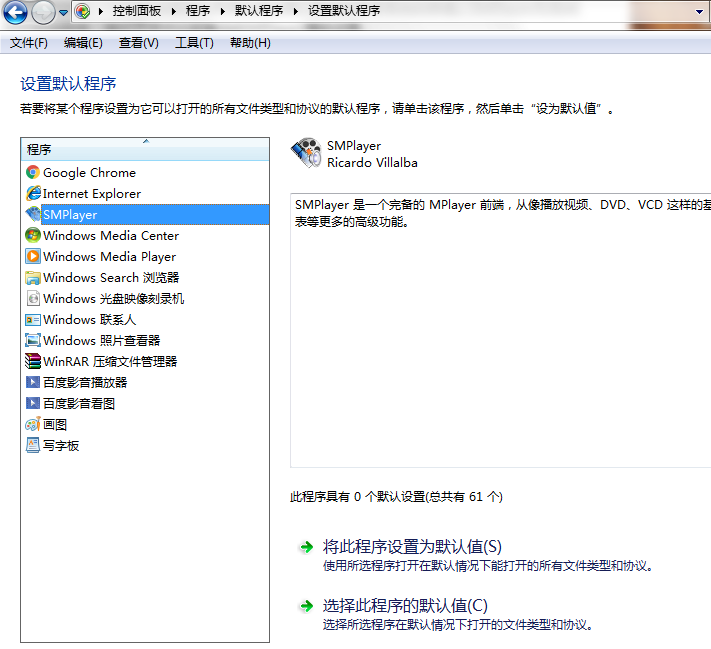Click 设置默认程序 breadcrumb segment
711x649 pixels.
[x=344, y=11]
